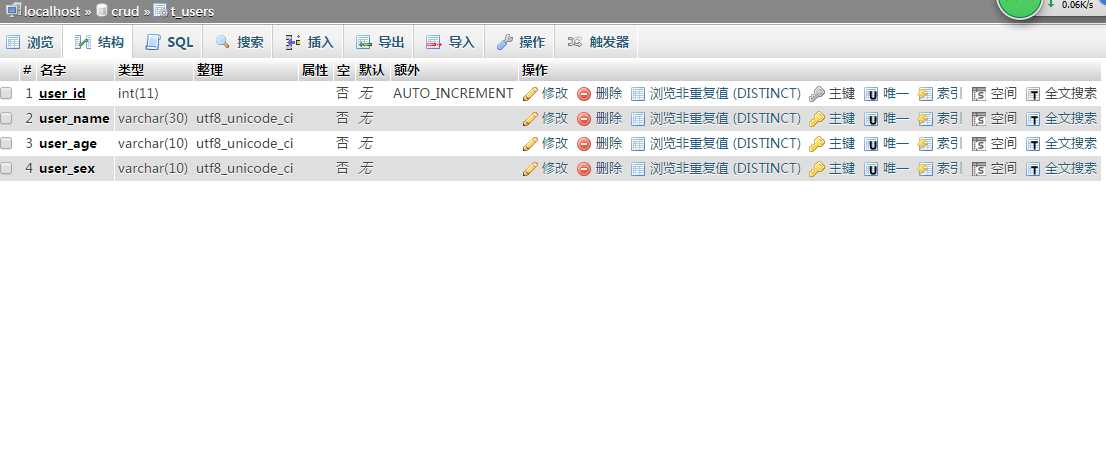Tick the checkbox for user_age
The width and height of the screenshot is (1106, 467).
pyautogui.click(x=6, y=143)
